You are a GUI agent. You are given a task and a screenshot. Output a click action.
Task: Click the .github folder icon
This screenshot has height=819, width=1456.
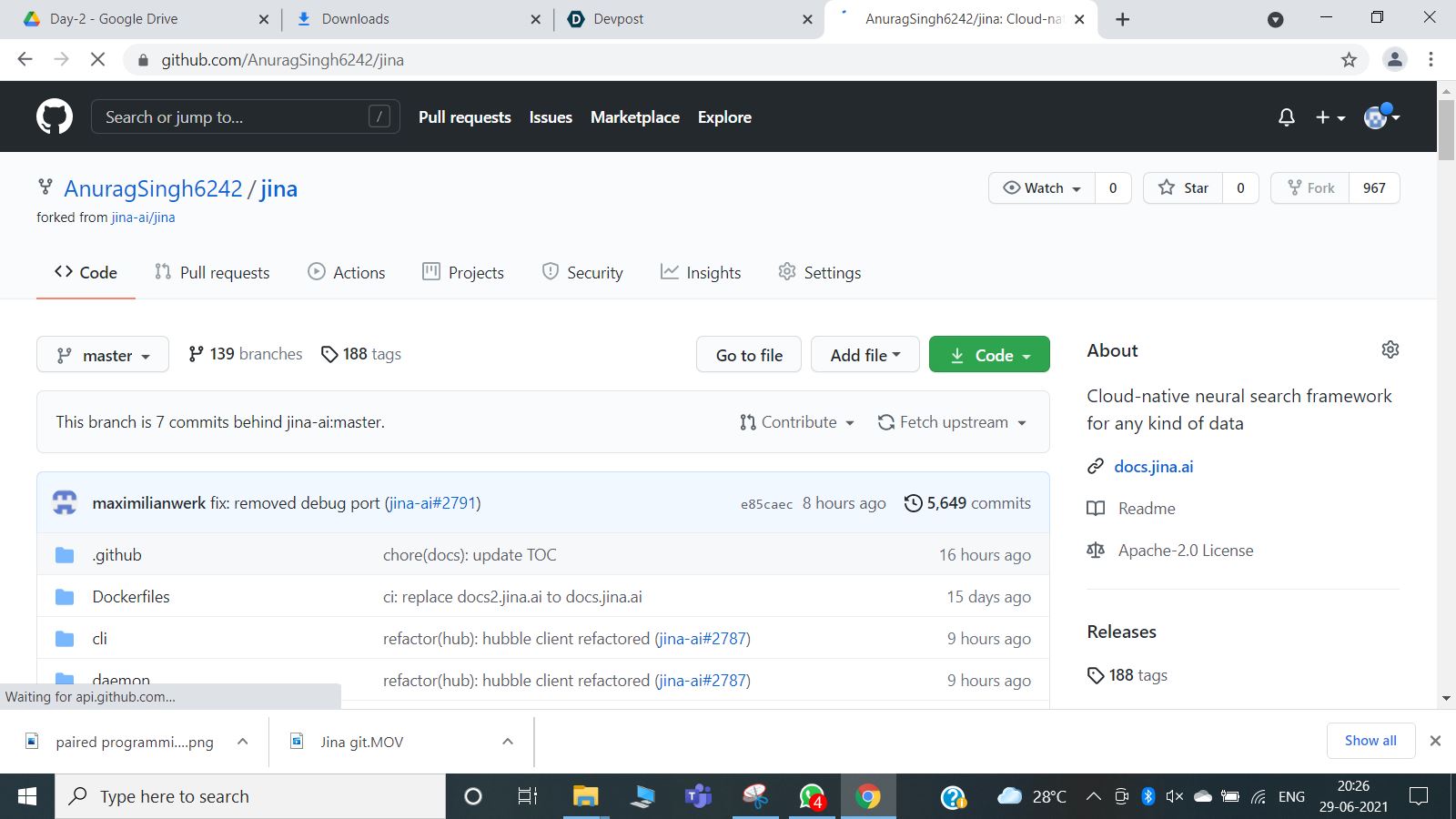coord(65,555)
